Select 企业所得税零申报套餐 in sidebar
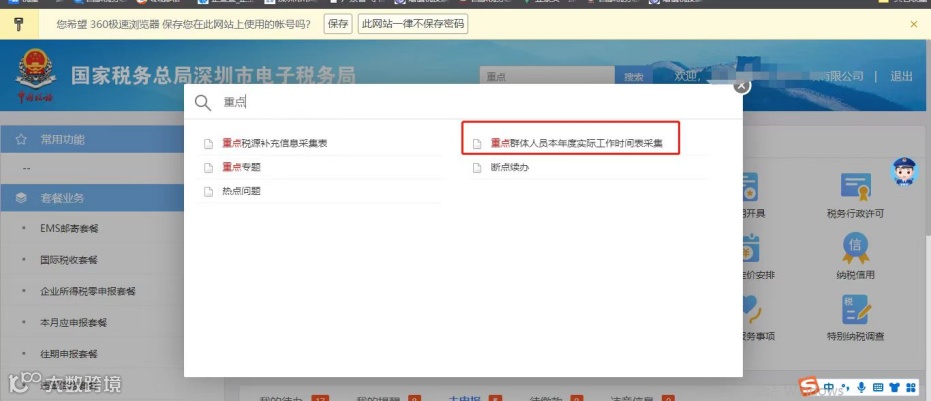 point(88,291)
